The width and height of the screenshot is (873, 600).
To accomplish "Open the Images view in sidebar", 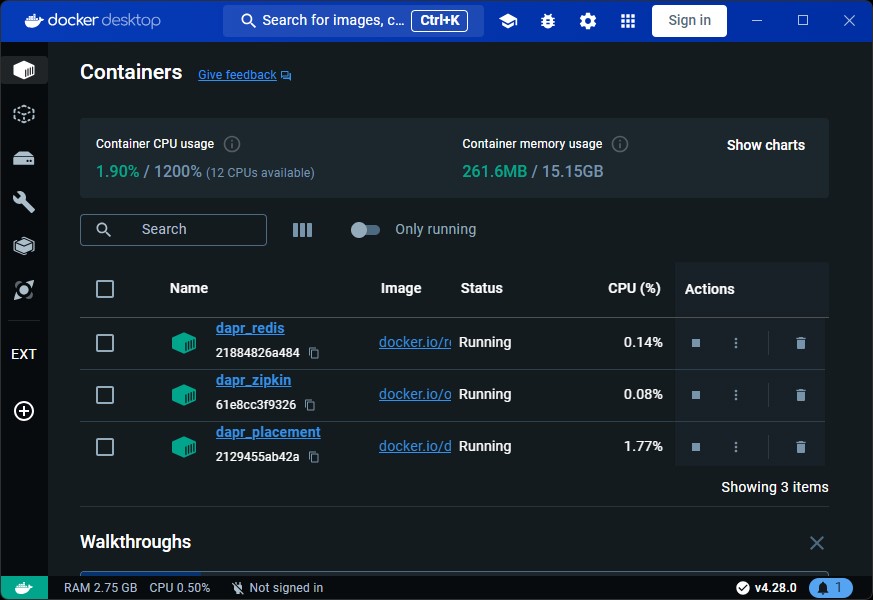I will 24,114.
